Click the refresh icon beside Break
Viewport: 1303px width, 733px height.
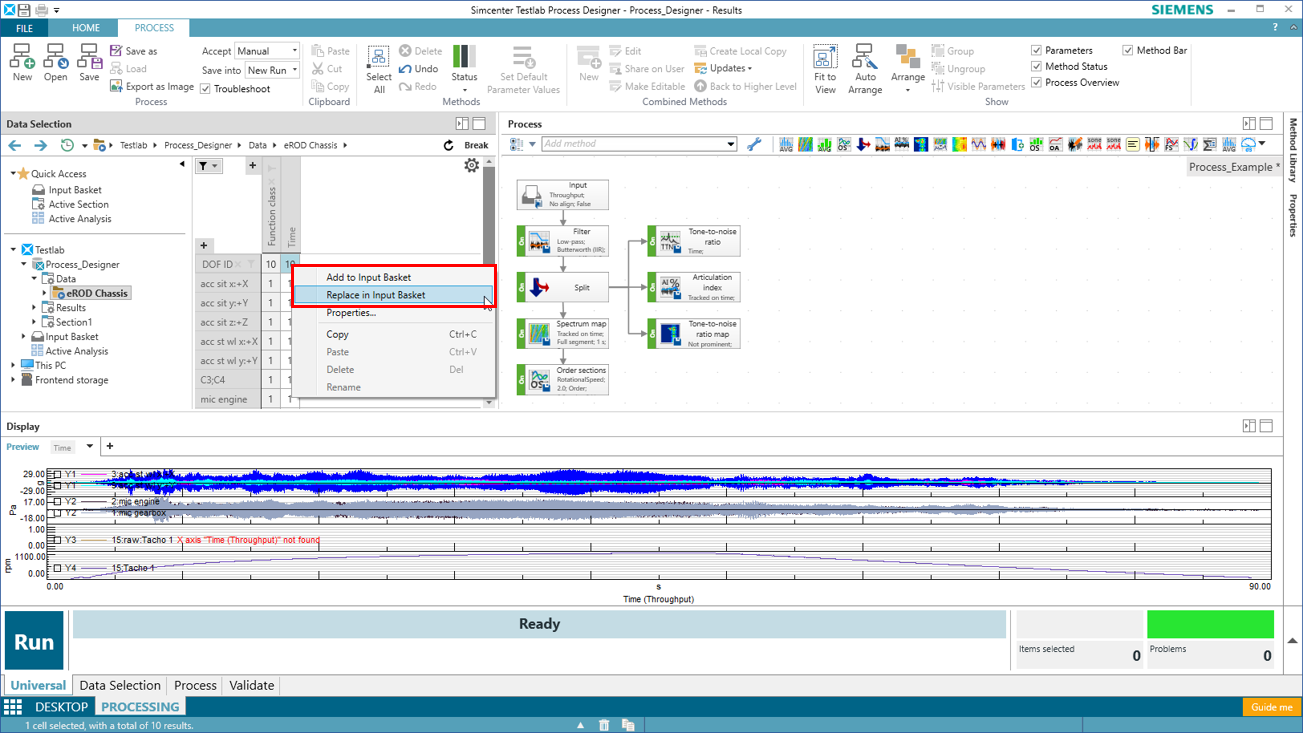tap(449, 145)
